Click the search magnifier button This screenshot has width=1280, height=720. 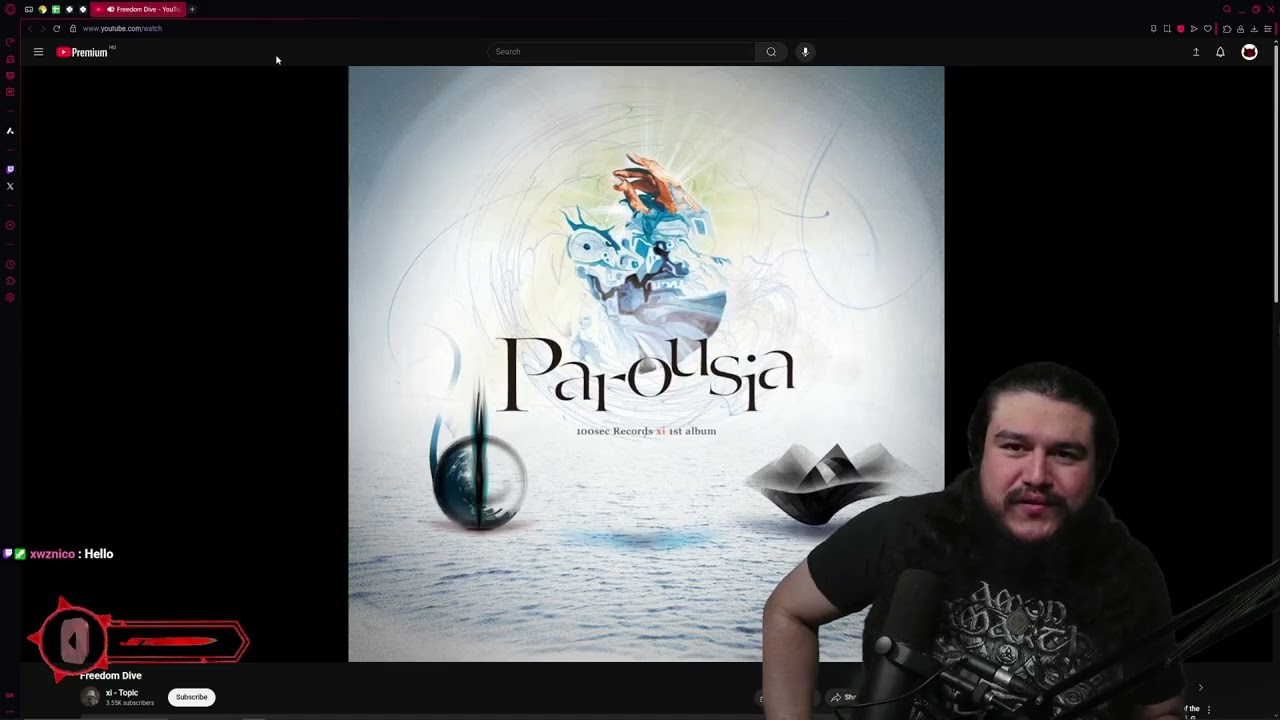771,52
